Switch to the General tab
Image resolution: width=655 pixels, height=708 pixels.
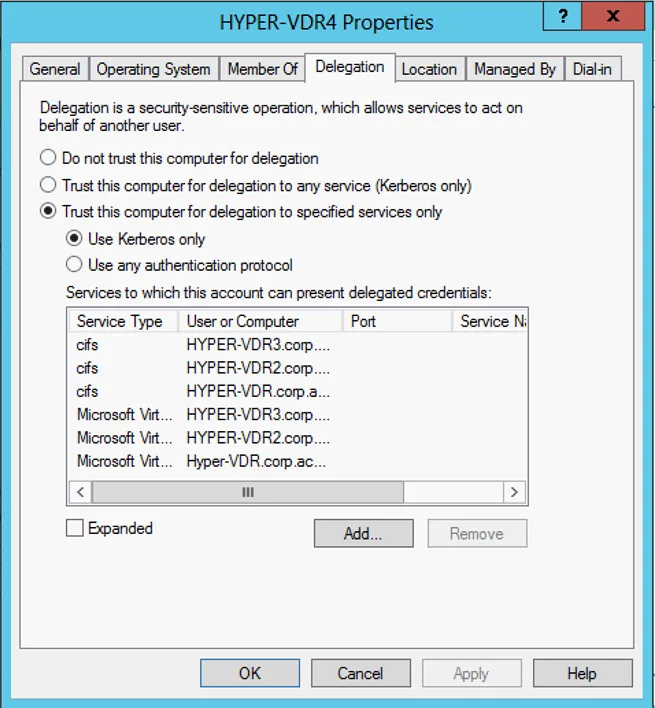click(x=55, y=69)
